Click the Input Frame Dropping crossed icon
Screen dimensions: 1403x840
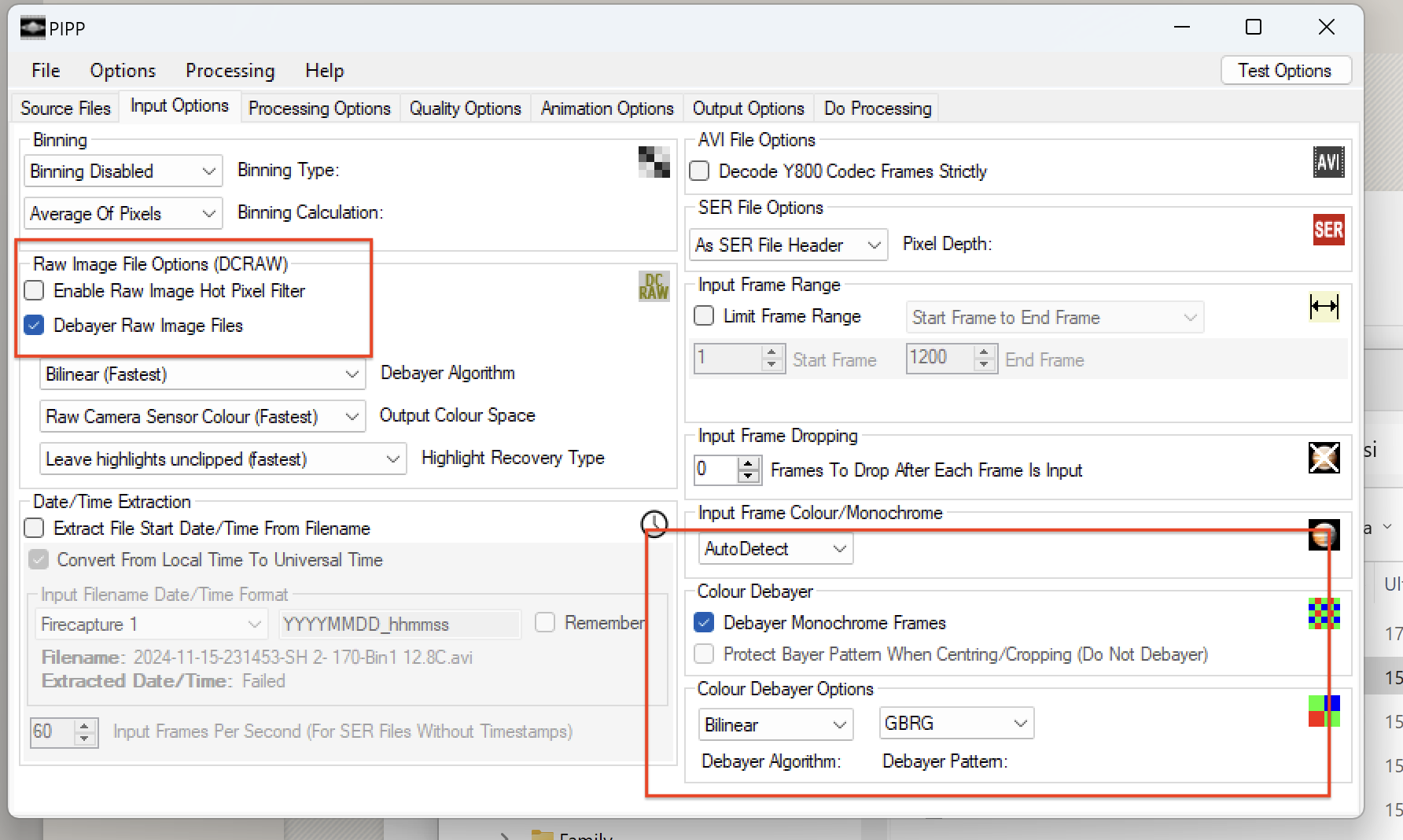pos(1324,458)
